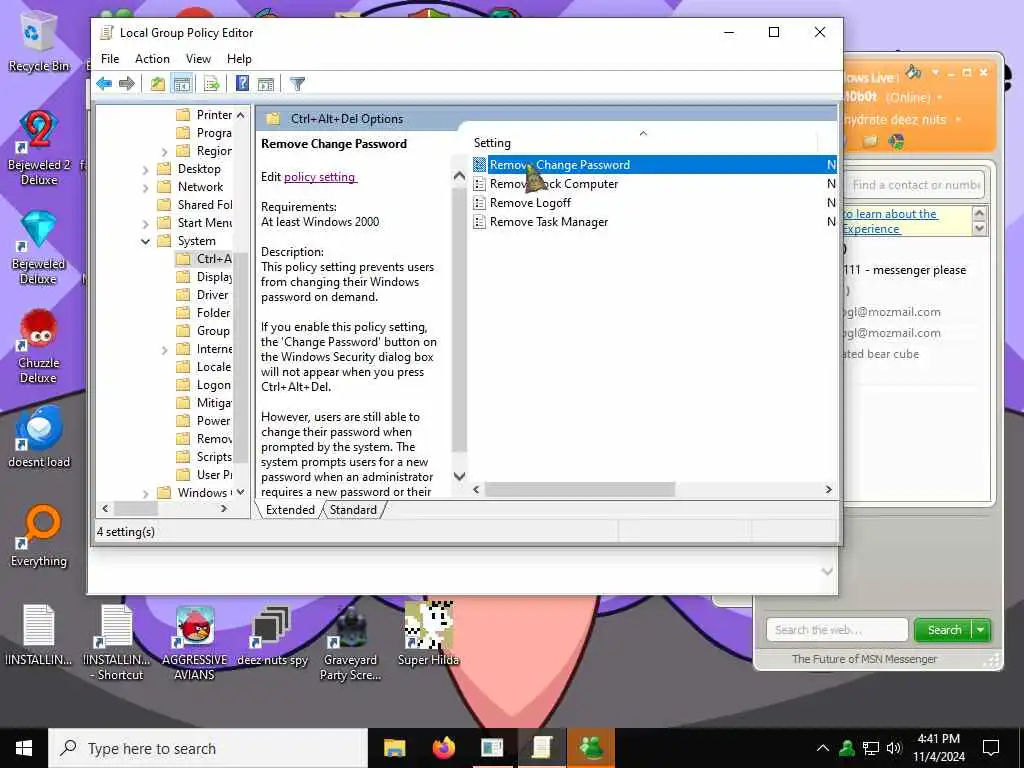This screenshot has width=1024, height=768.
Task: Select the Remove Lock Computer setting
Action: pos(554,184)
